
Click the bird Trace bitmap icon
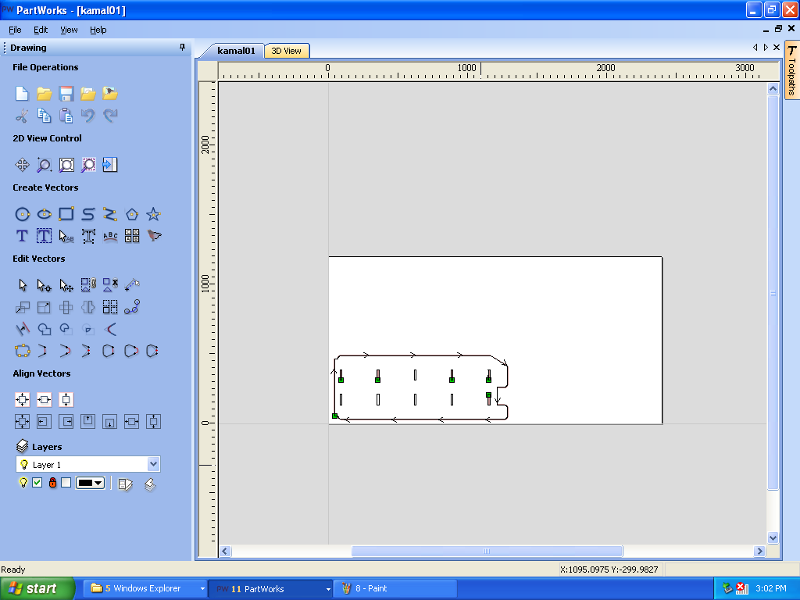pyautogui.click(x=154, y=236)
